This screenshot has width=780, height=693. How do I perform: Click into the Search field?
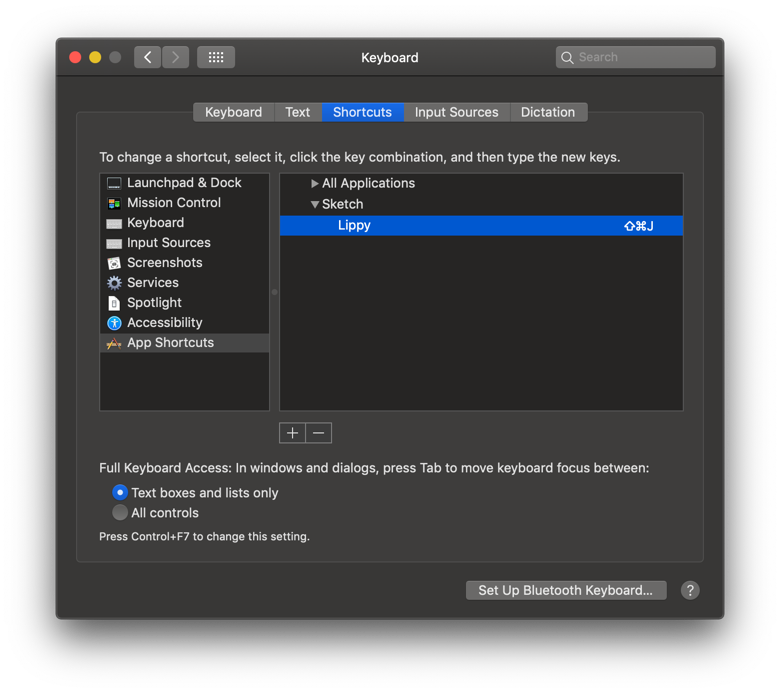pos(635,57)
